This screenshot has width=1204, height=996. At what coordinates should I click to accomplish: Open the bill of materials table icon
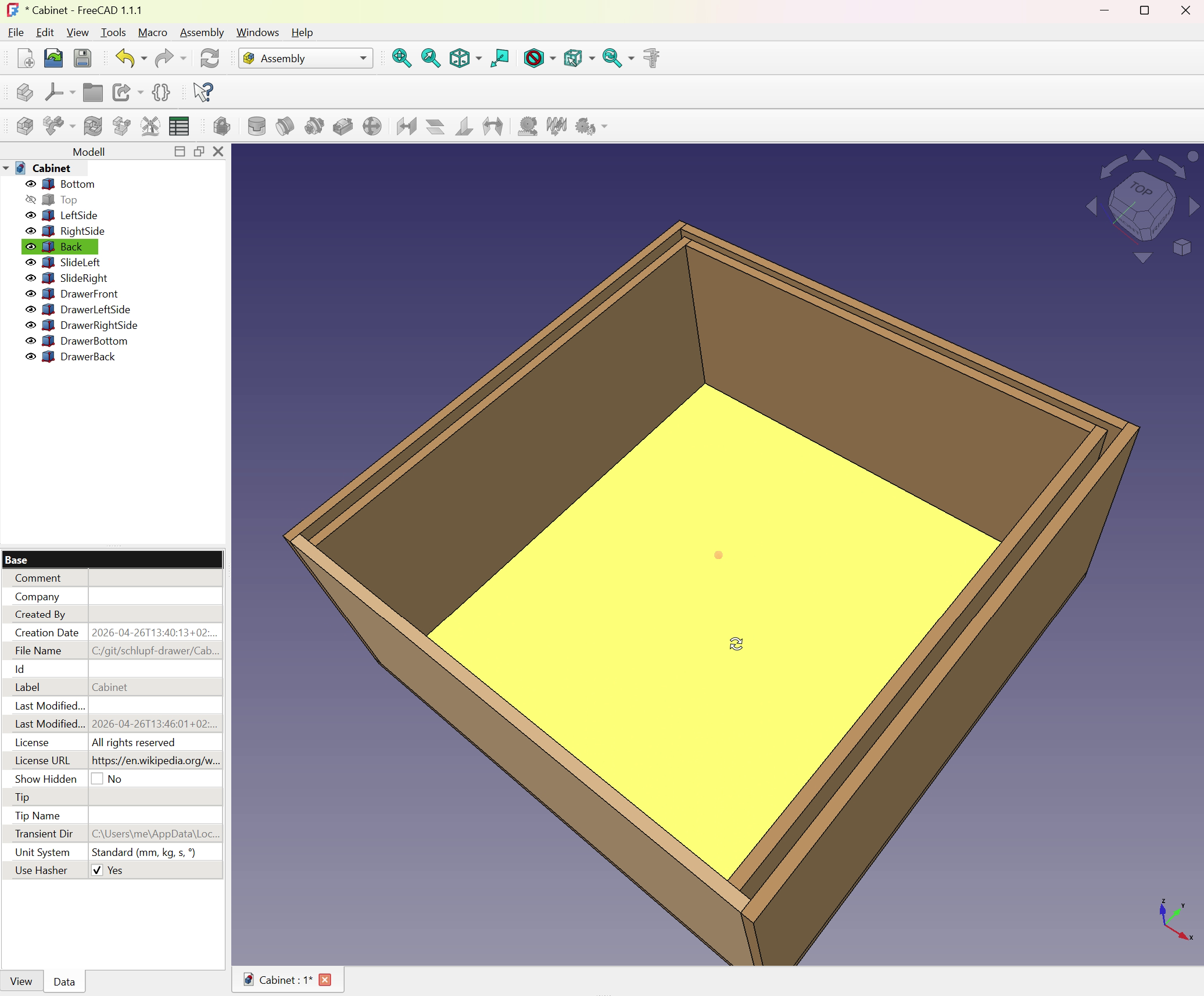coord(179,126)
